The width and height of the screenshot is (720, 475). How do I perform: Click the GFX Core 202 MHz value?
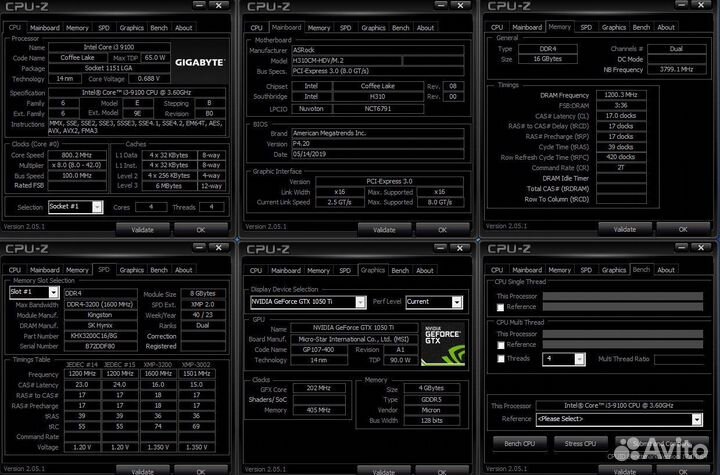[319, 388]
